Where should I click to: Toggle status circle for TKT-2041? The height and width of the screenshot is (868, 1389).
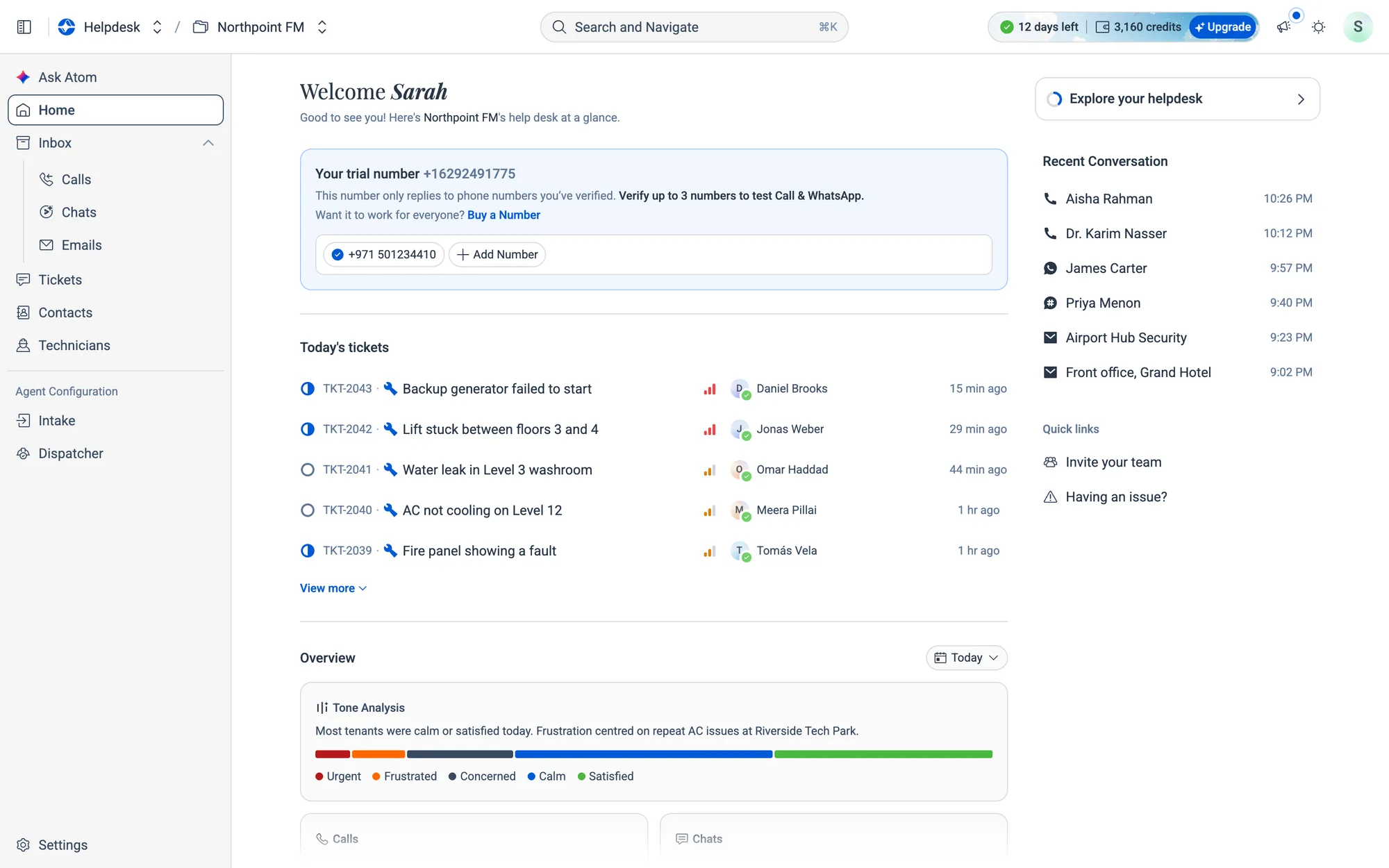tap(308, 469)
